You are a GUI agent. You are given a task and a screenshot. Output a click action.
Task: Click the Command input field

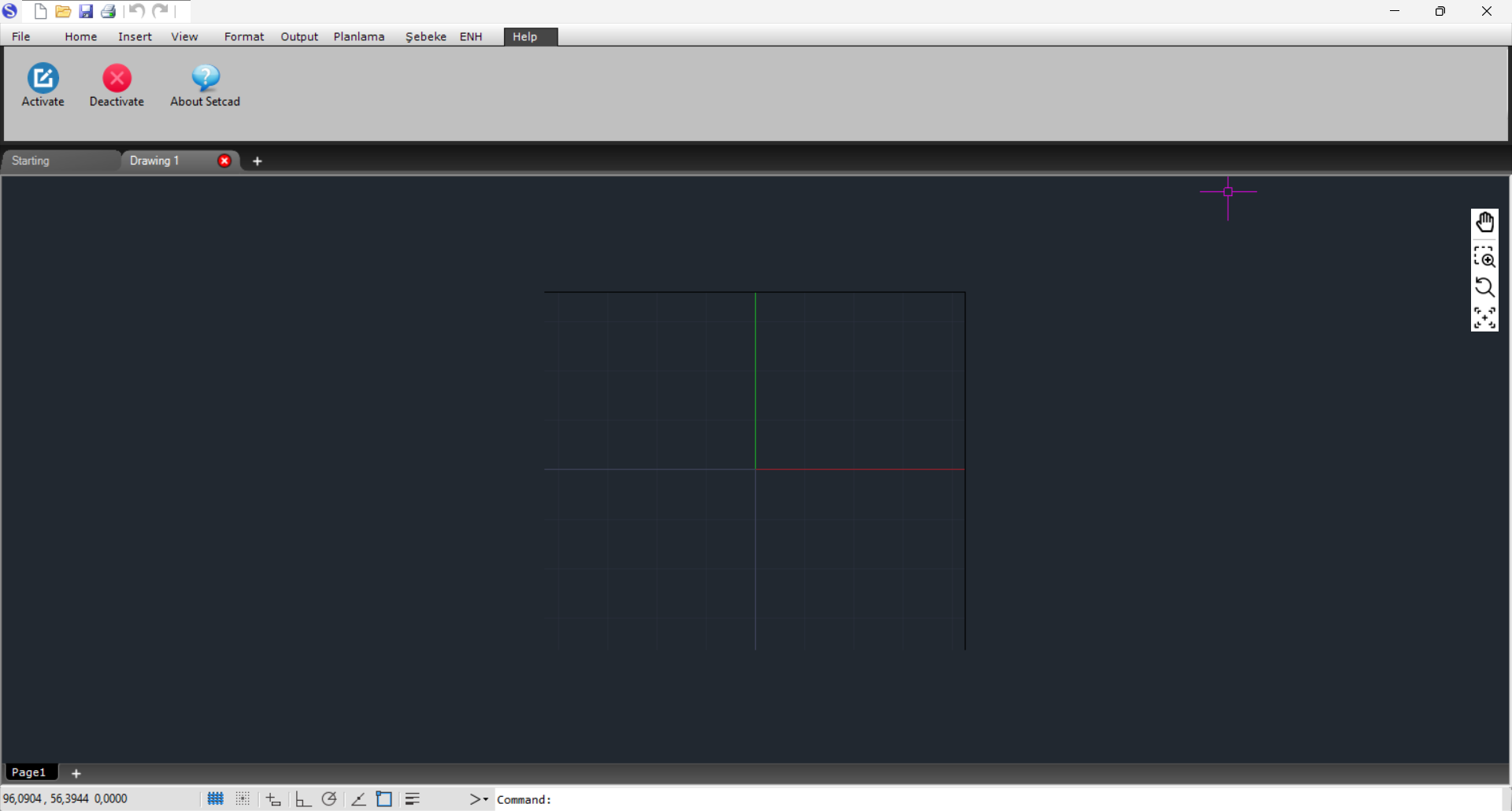tap(997, 799)
